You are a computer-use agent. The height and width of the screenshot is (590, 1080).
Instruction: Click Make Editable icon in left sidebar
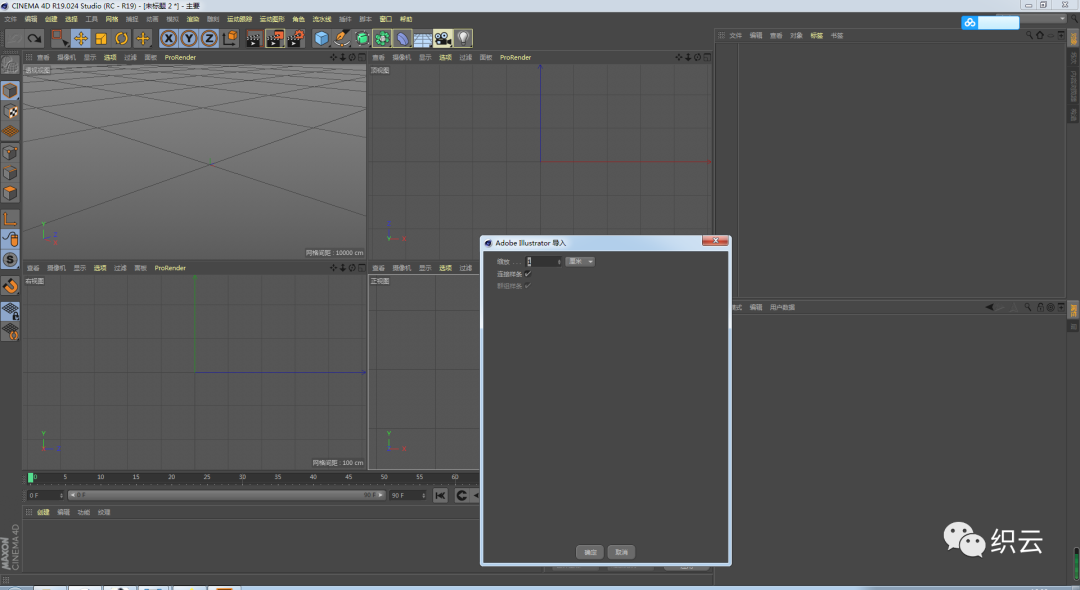point(10,65)
